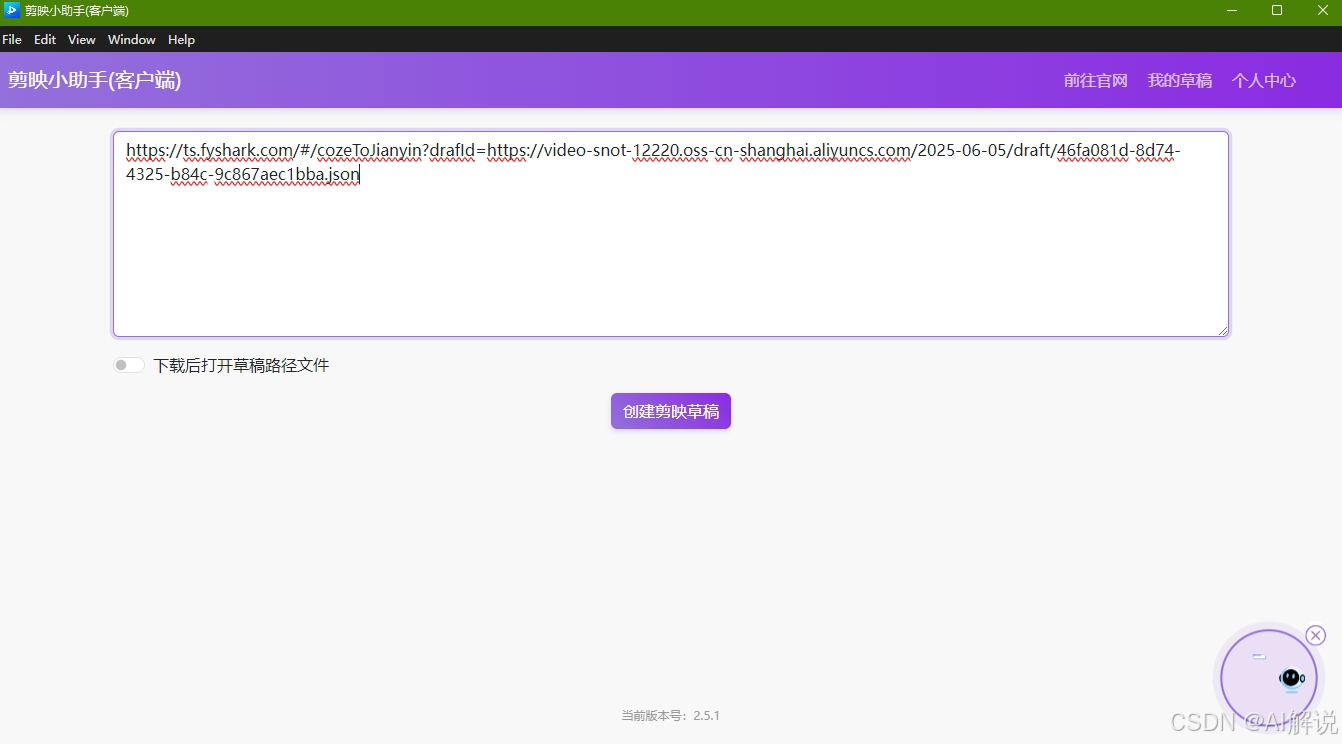Open the View menu
The image size is (1342, 744).
click(x=82, y=40)
